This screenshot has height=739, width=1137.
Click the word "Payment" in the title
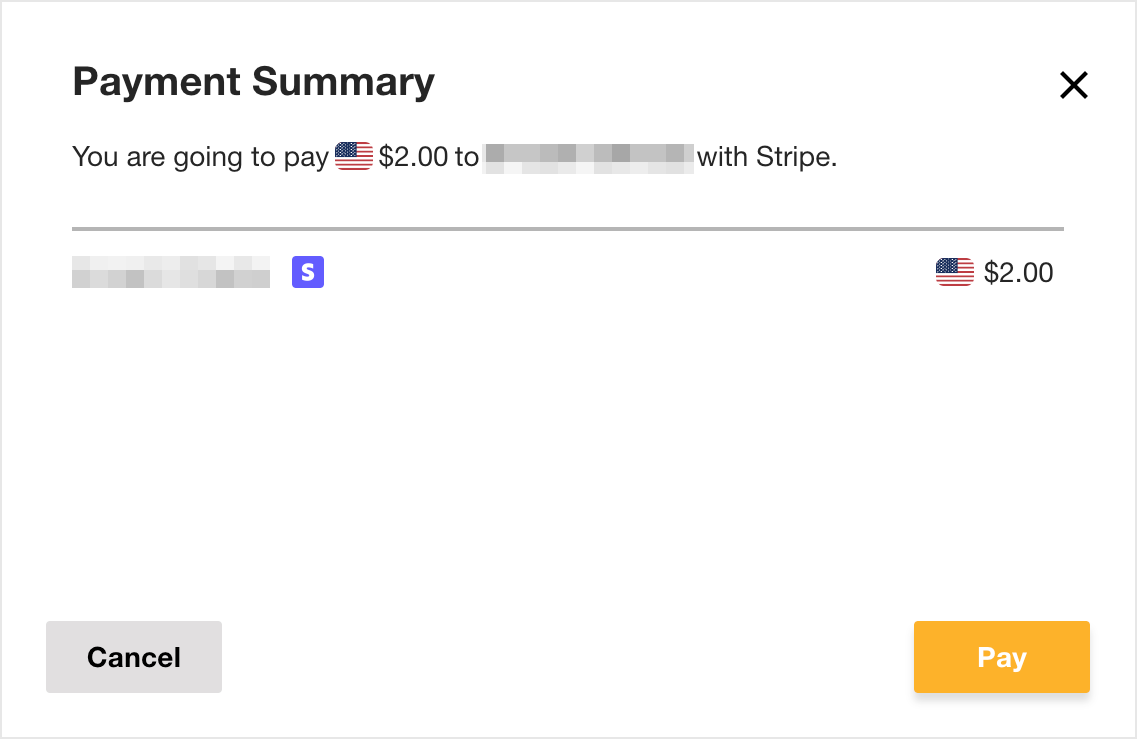coord(157,81)
